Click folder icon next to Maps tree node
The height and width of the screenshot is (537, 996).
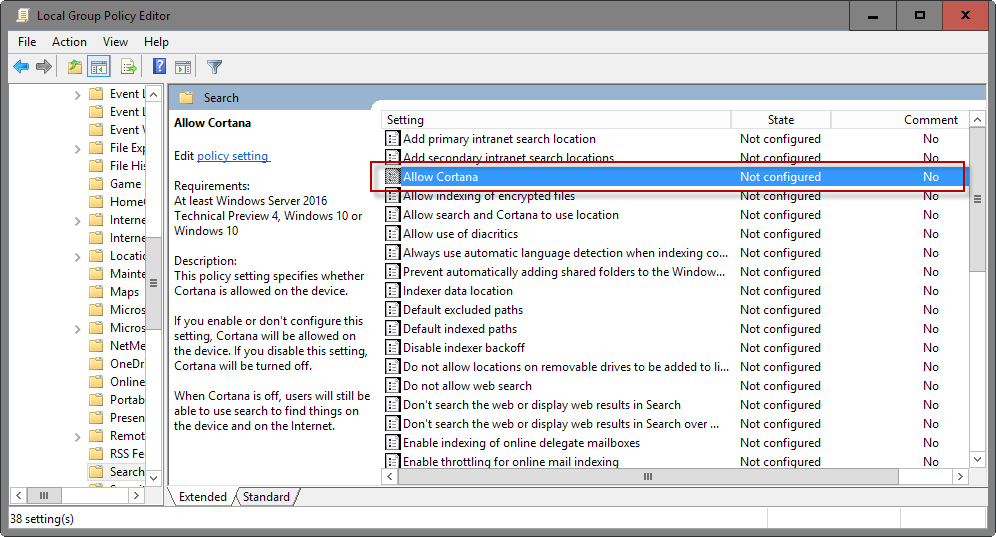point(96,291)
